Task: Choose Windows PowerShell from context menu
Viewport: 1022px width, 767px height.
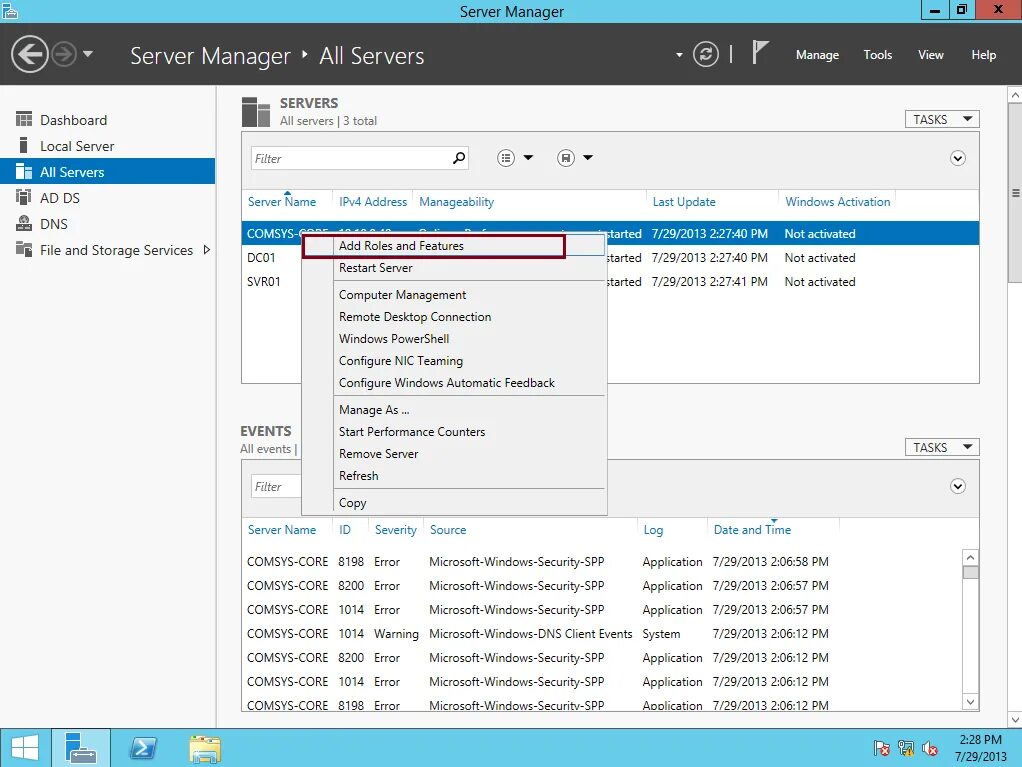Action: click(x=454, y=339)
